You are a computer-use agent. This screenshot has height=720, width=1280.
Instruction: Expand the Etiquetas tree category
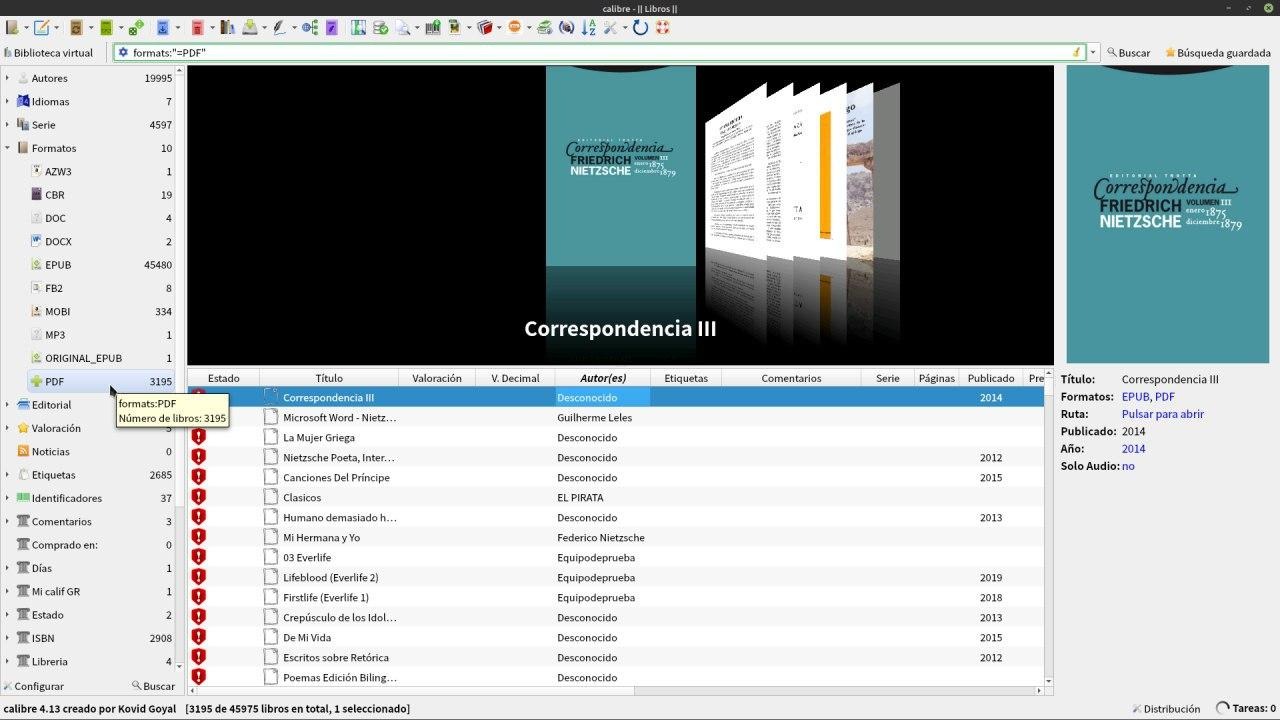coord(7,475)
